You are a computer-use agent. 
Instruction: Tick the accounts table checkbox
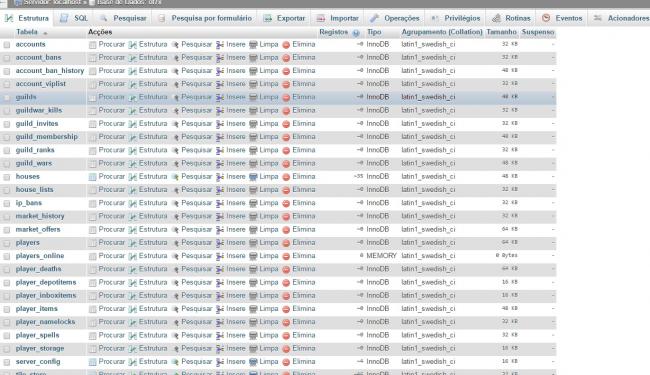7,45
